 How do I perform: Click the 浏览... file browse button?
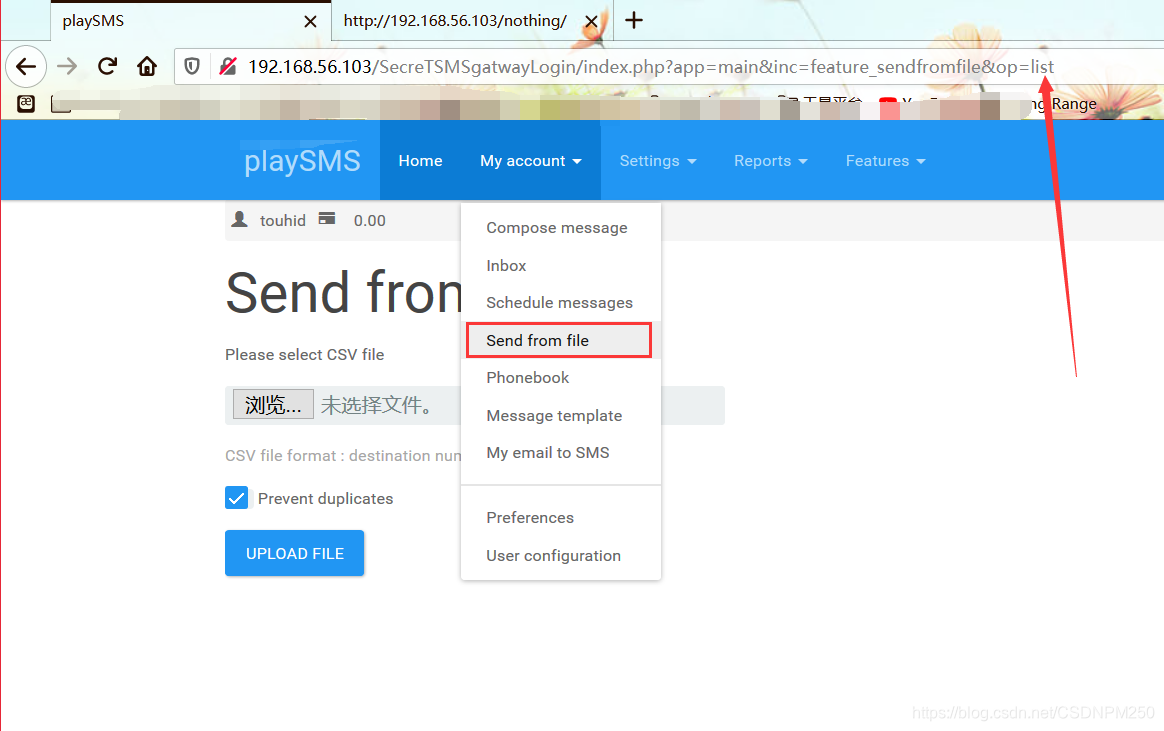273,404
